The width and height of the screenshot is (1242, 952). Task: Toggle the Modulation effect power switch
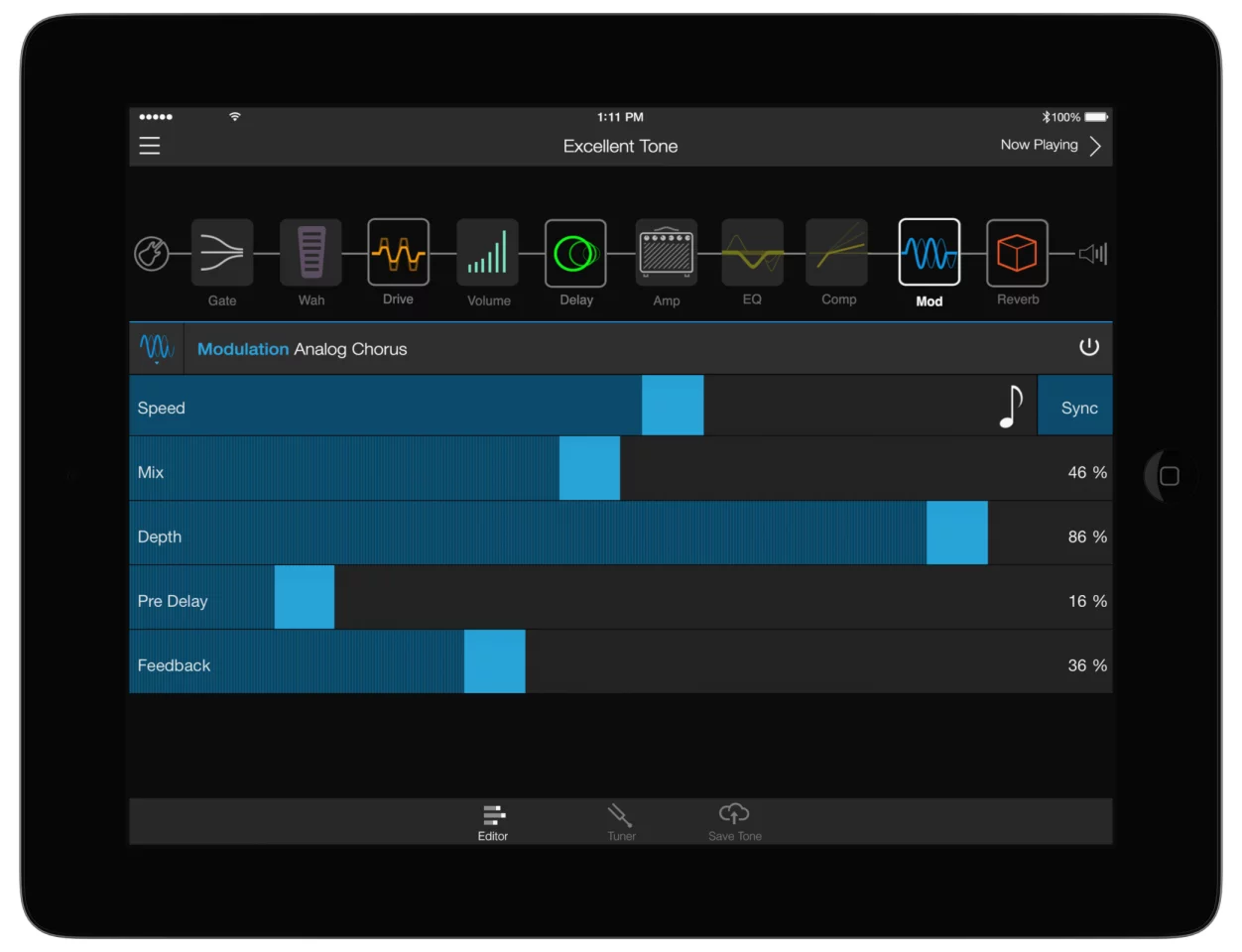1089,347
